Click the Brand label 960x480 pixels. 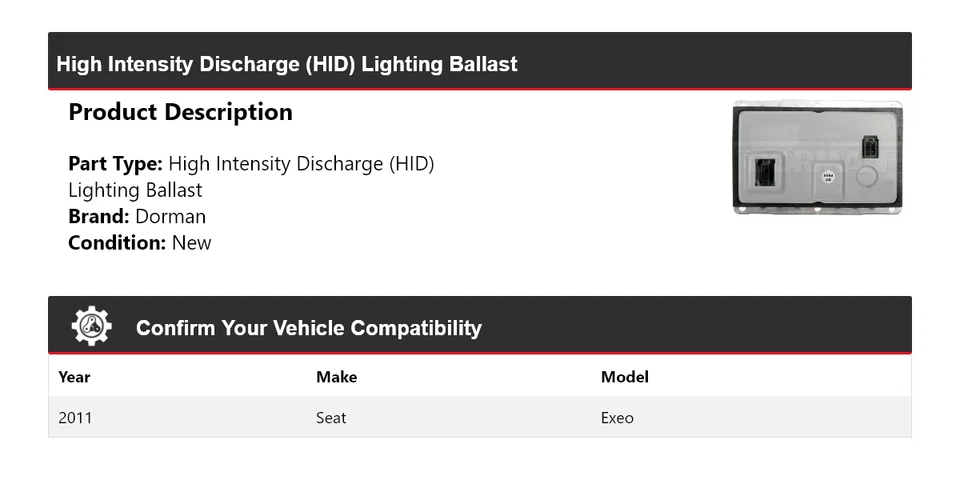tap(99, 217)
